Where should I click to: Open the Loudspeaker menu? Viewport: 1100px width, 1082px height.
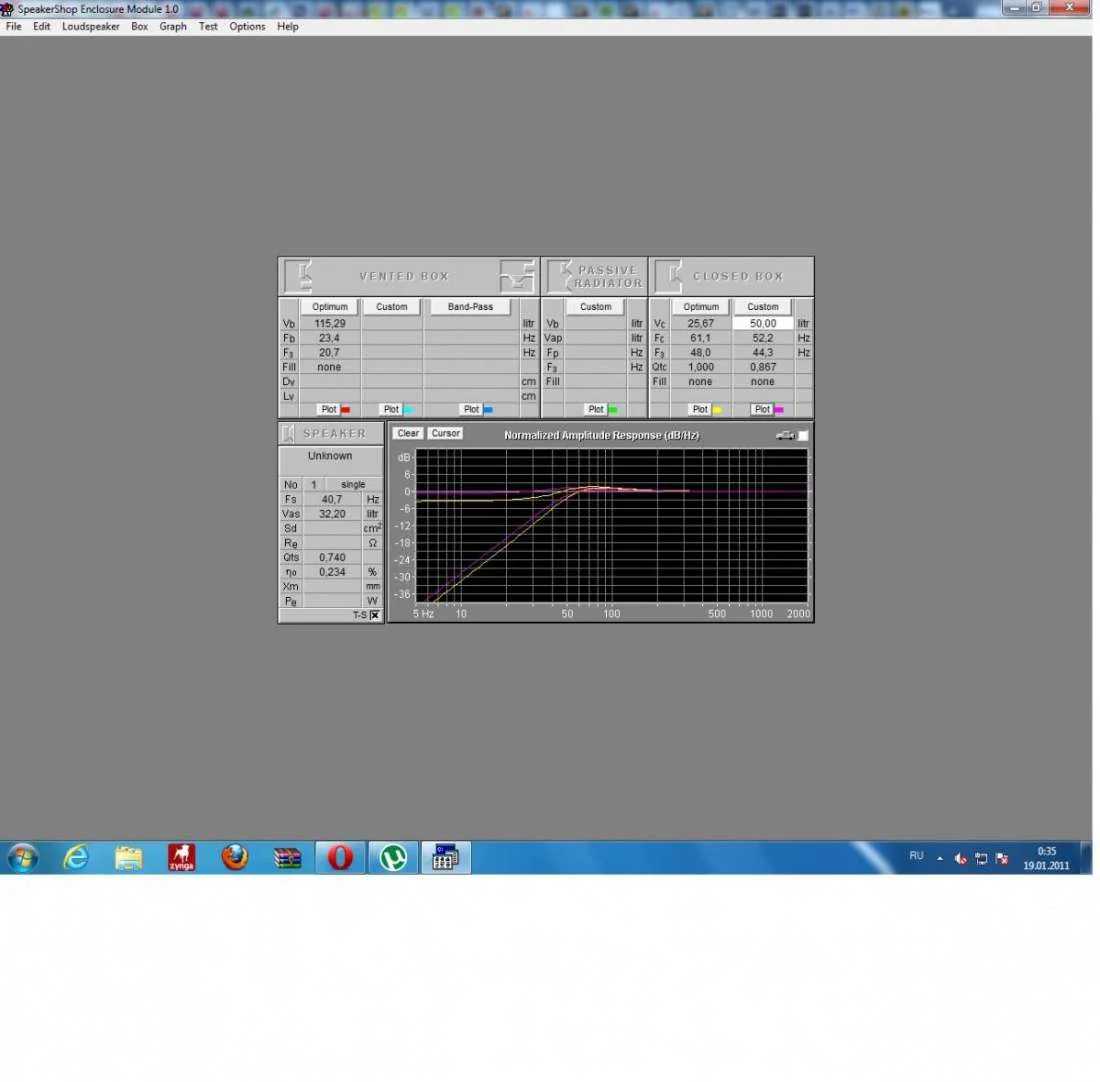90,26
